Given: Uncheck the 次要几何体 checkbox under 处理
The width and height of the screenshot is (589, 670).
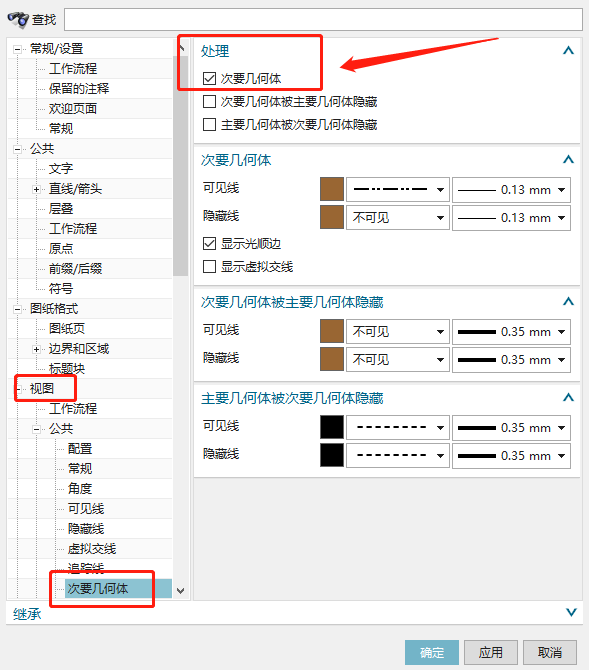Looking at the screenshot, I should [209, 79].
